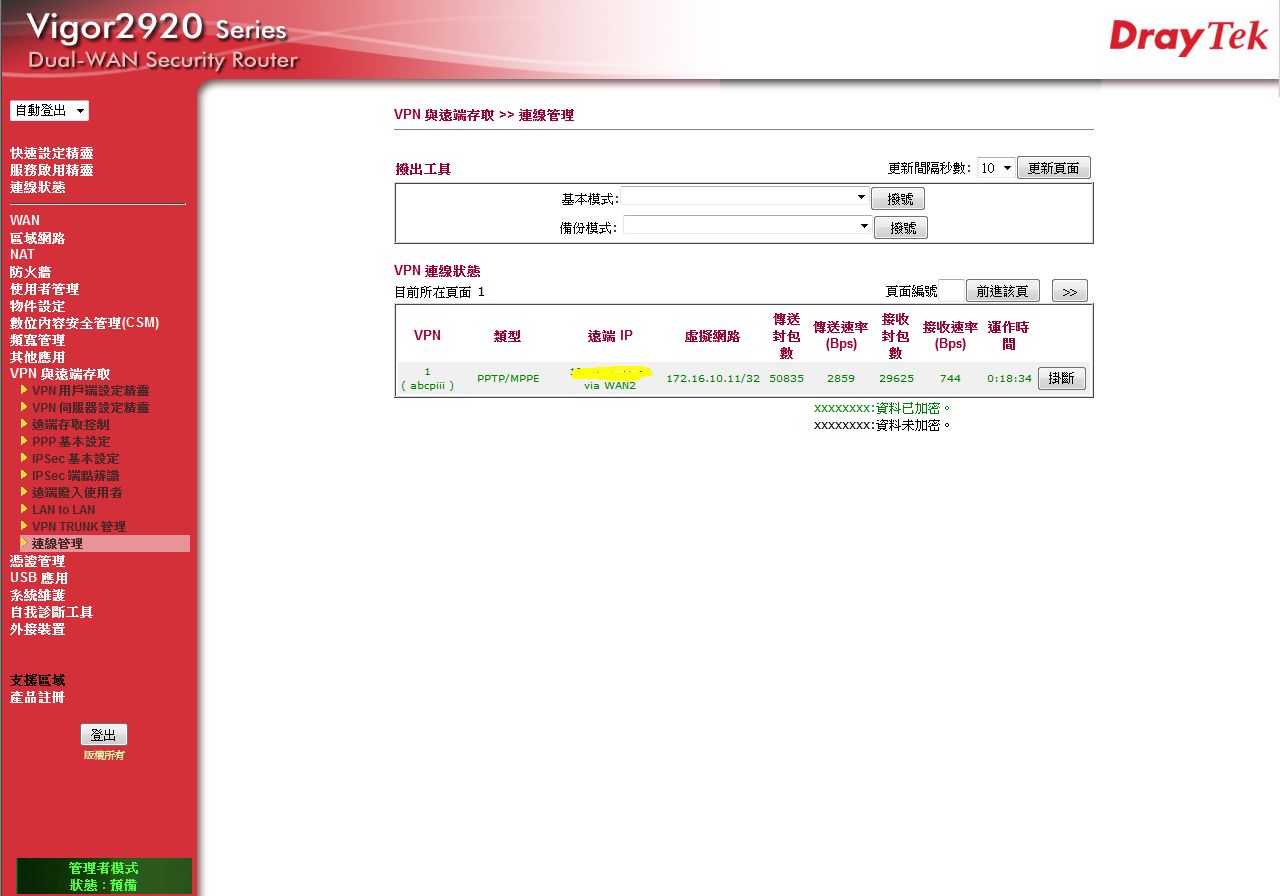
Task: Open 系統維護 in the sidebar
Action: tap(37, 595)
